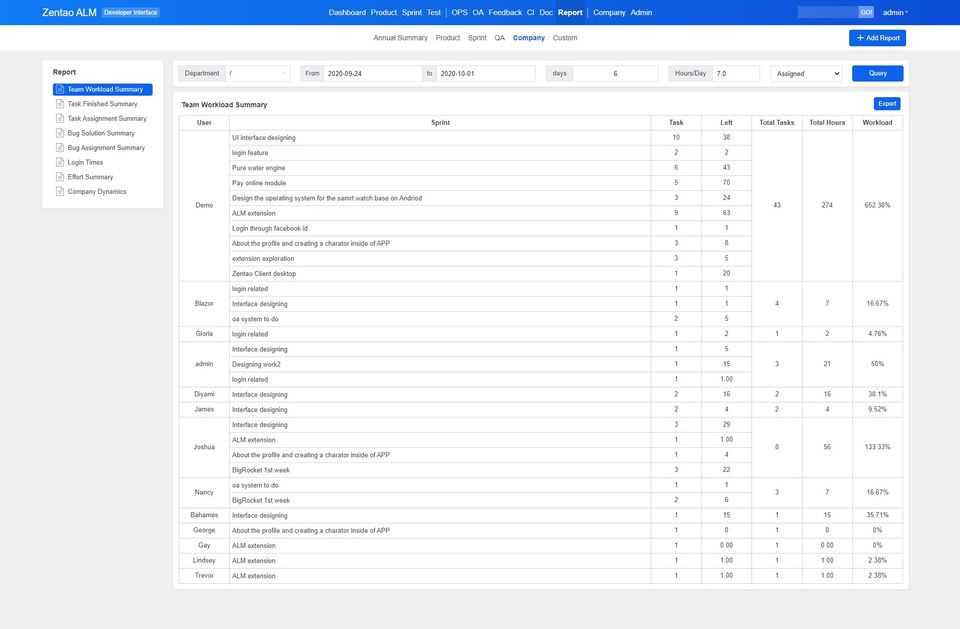Click the Add Report button
This screenshot has width=960, height=629.
(x=877, y=38)
